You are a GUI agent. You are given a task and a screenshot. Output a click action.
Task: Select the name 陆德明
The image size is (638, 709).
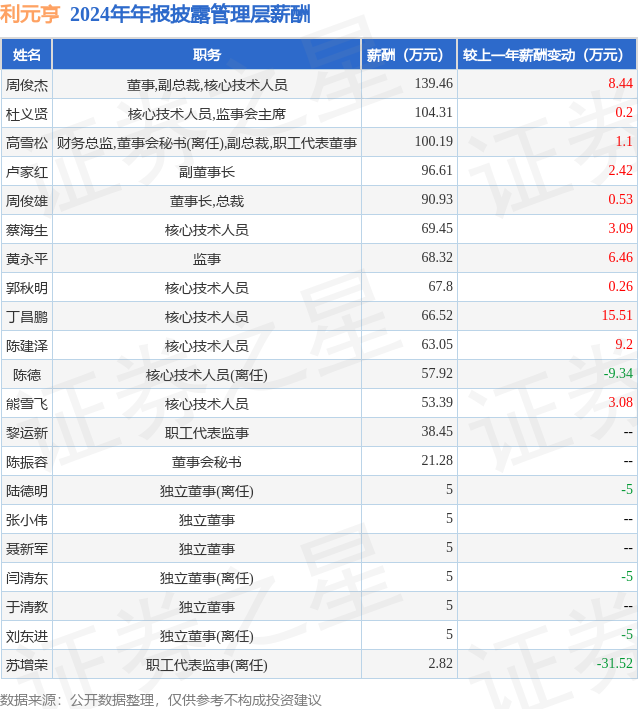(27, 491)
